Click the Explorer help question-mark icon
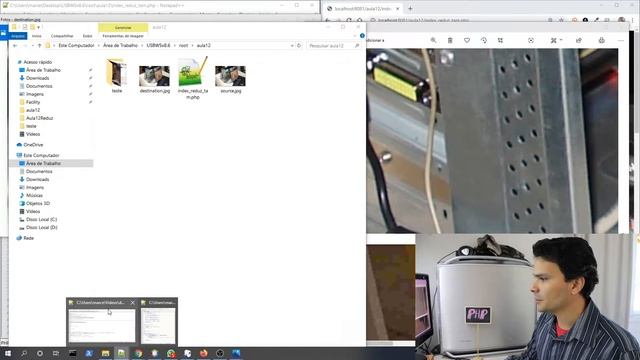Screen dimensions: 640x360 (362, 36)
